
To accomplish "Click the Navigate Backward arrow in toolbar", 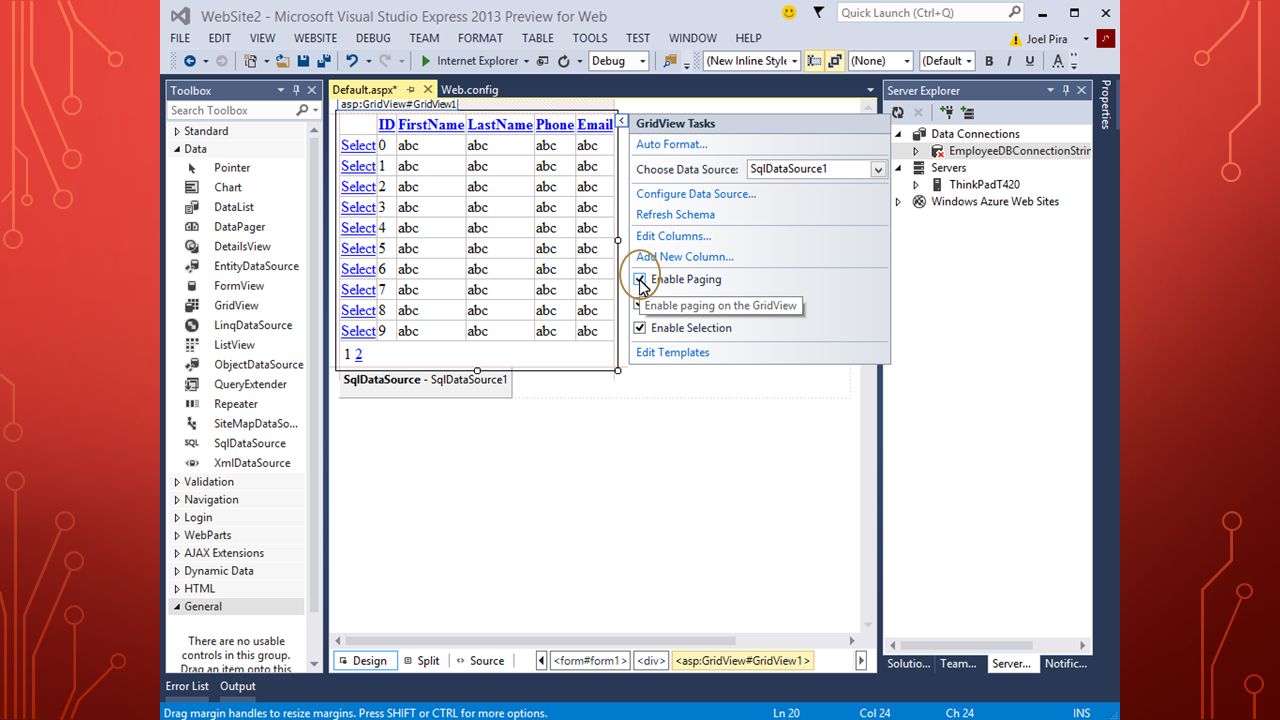I will [189, 61].
